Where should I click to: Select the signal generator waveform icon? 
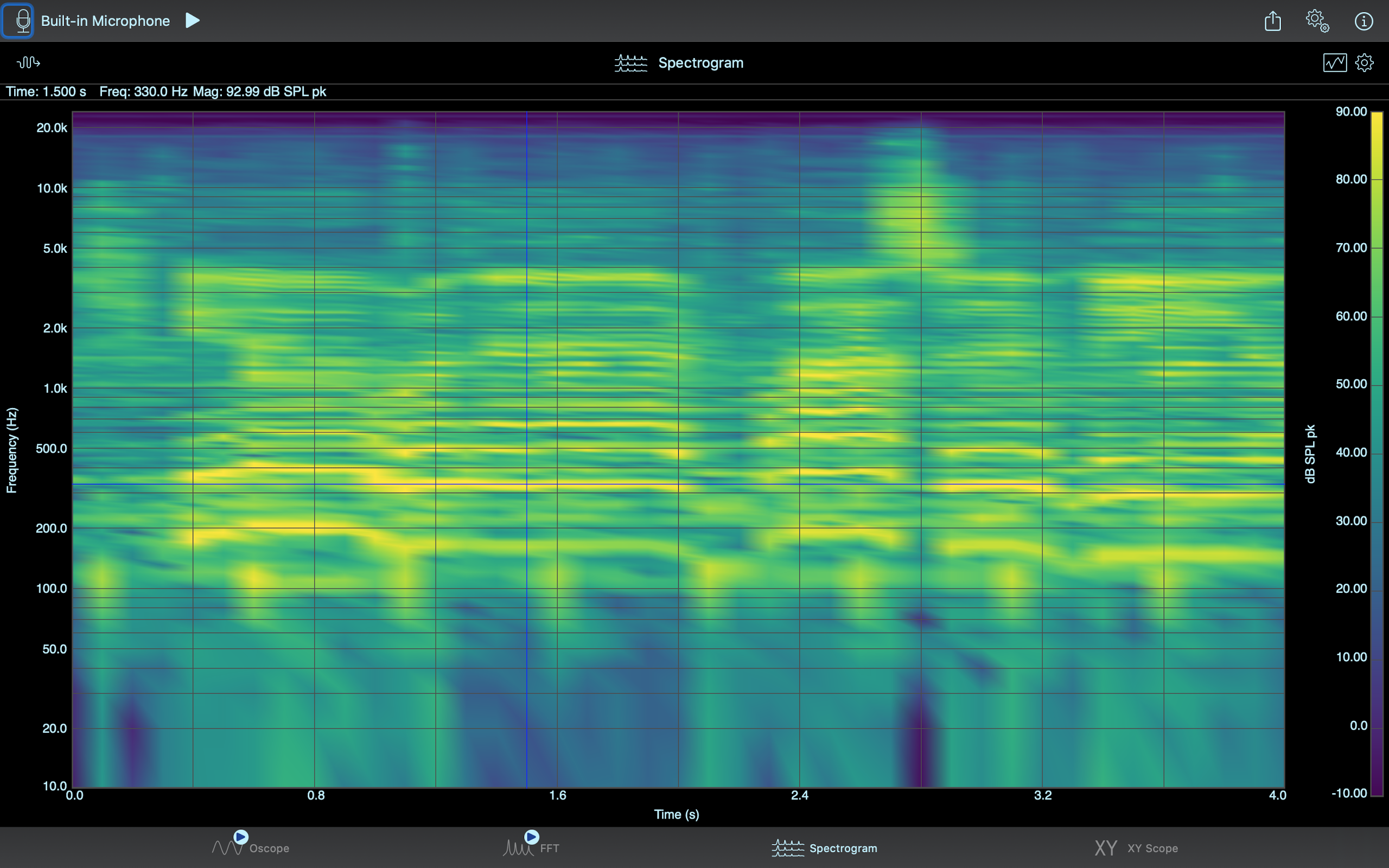coord(28,62)
